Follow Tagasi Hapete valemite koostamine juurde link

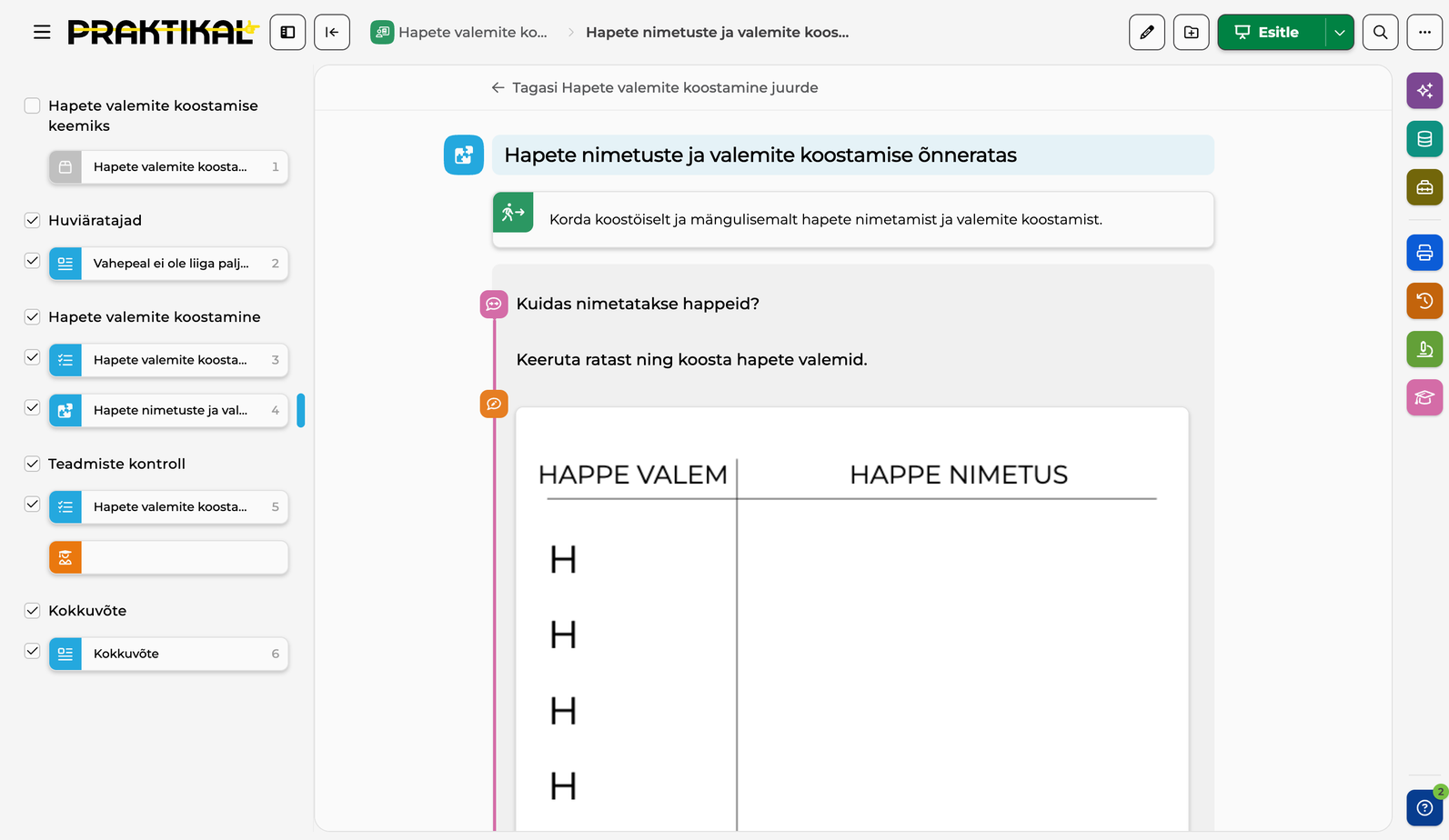(654, 87)
